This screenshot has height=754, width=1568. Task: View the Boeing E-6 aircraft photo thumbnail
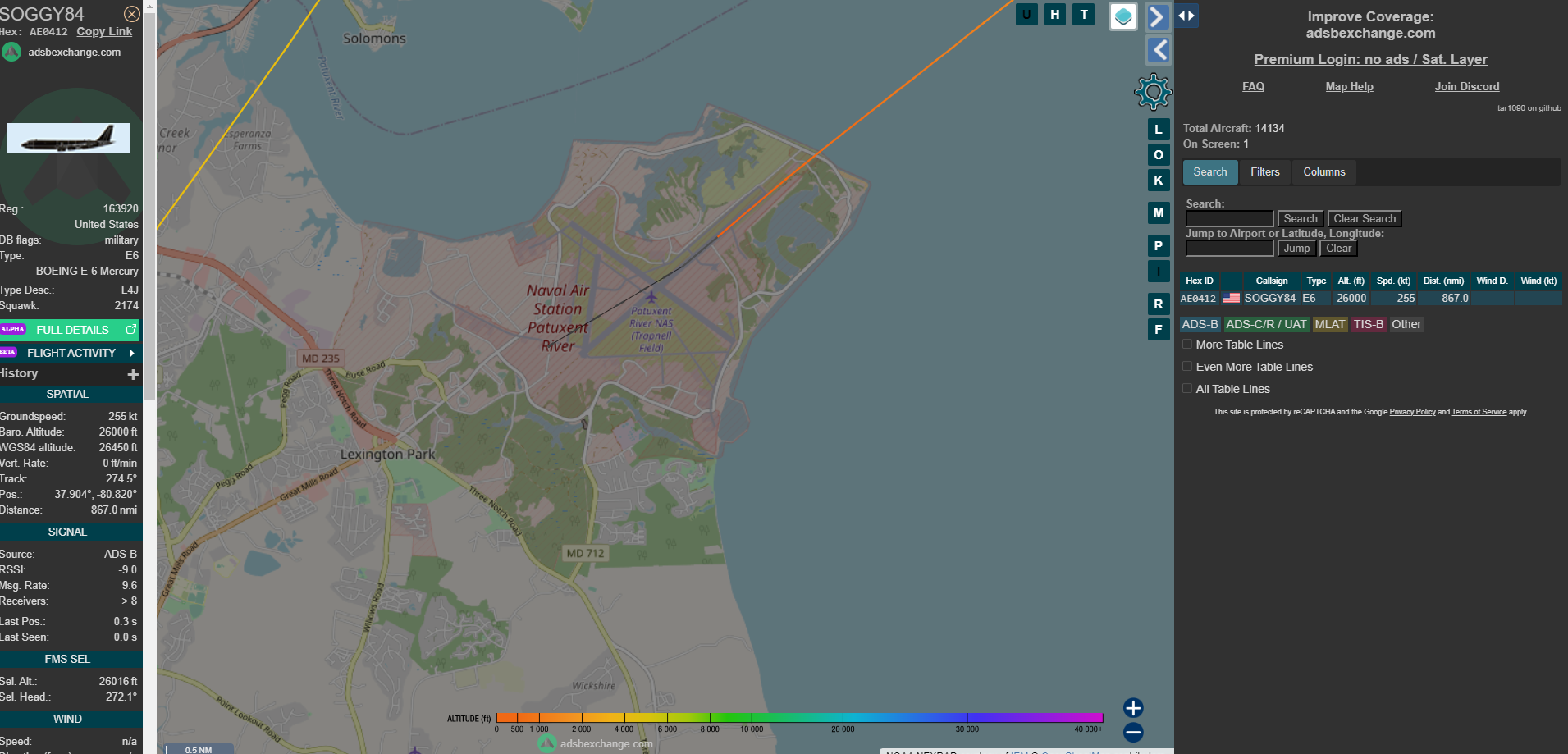pos(68,138)
